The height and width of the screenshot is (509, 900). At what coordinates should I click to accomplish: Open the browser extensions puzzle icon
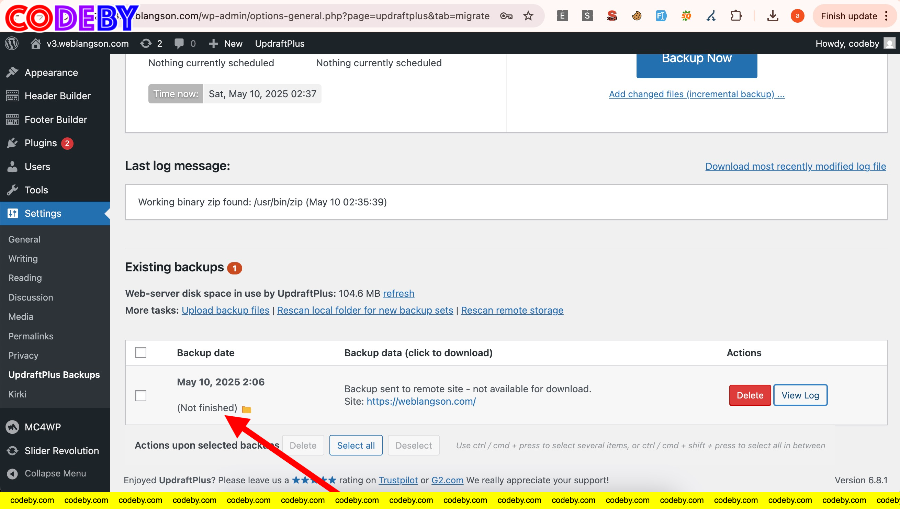coord(736,16)
